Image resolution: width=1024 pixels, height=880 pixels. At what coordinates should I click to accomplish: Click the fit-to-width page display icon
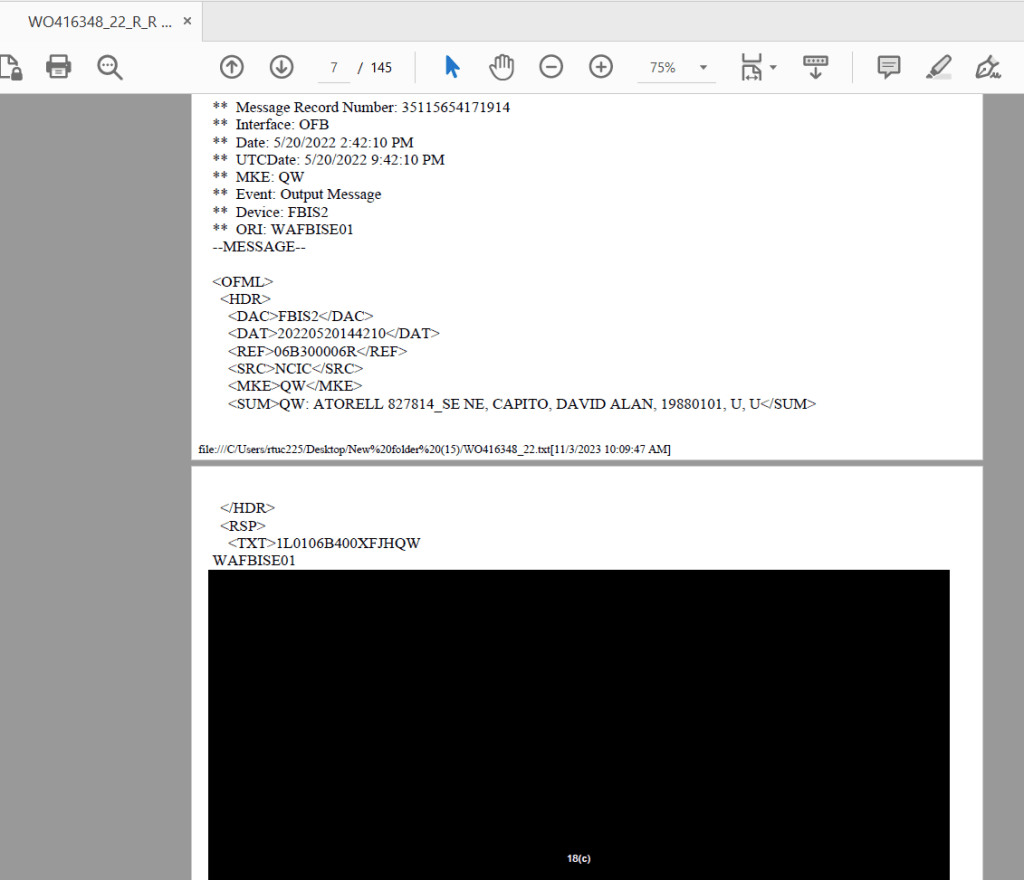(751, 67)
